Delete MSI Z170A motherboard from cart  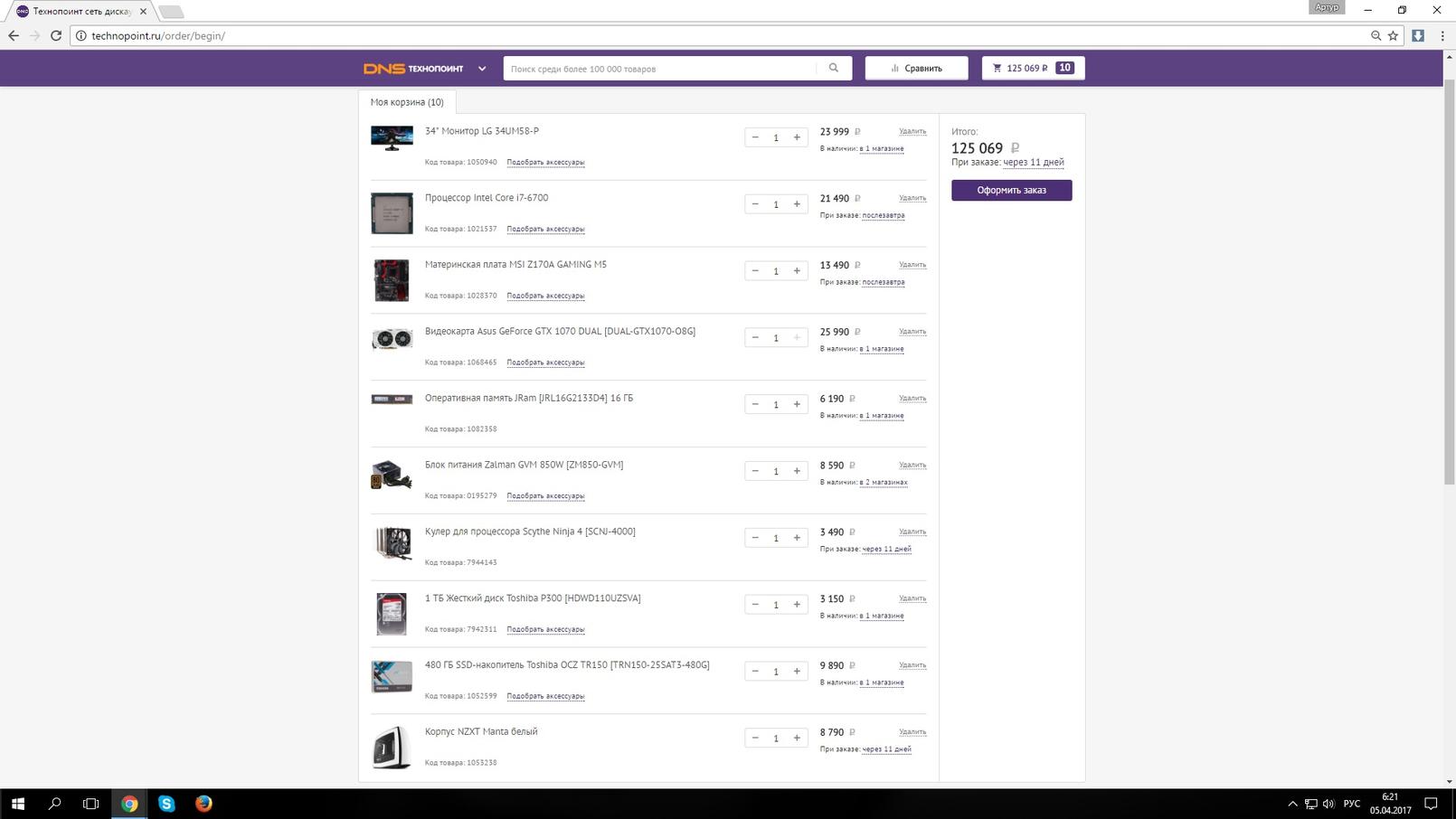tap(912, 265)
